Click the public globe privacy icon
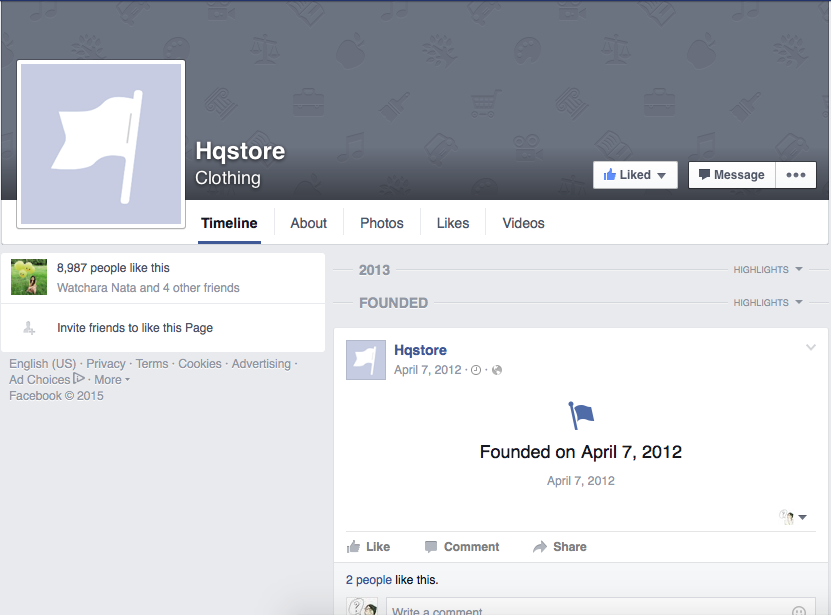 coord(497,370)
